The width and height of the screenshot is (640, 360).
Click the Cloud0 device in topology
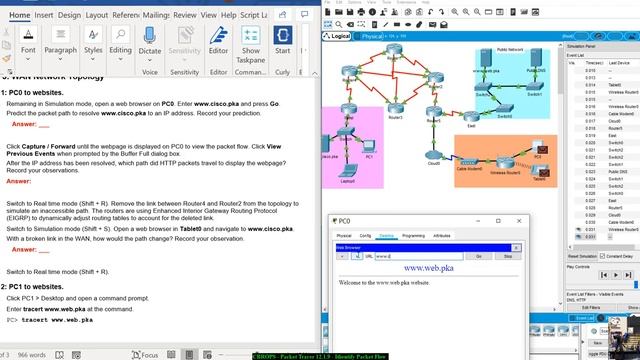click(433, 156)
